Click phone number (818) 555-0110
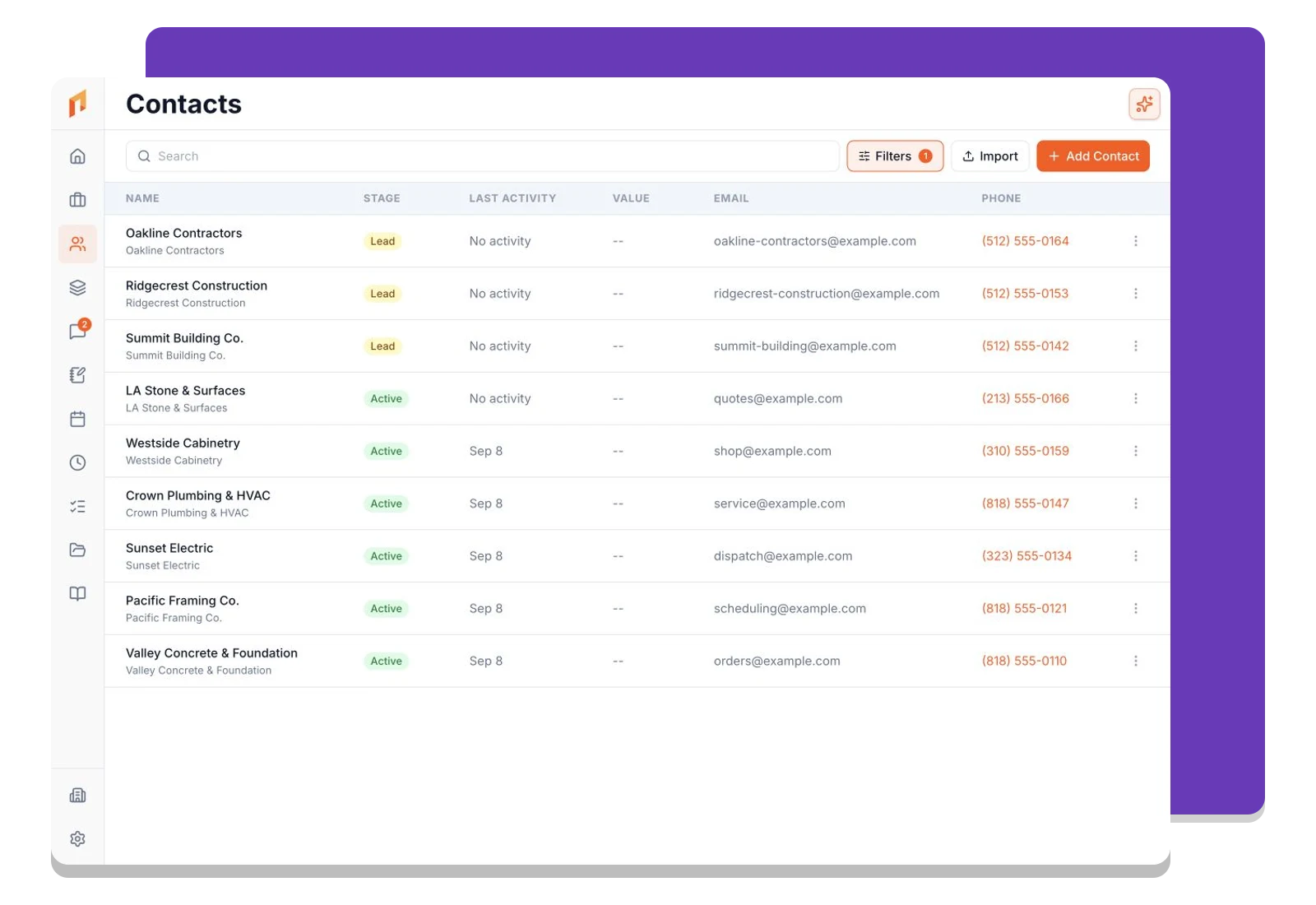This screenshot has height=905, width=1316. (1024, 661)
